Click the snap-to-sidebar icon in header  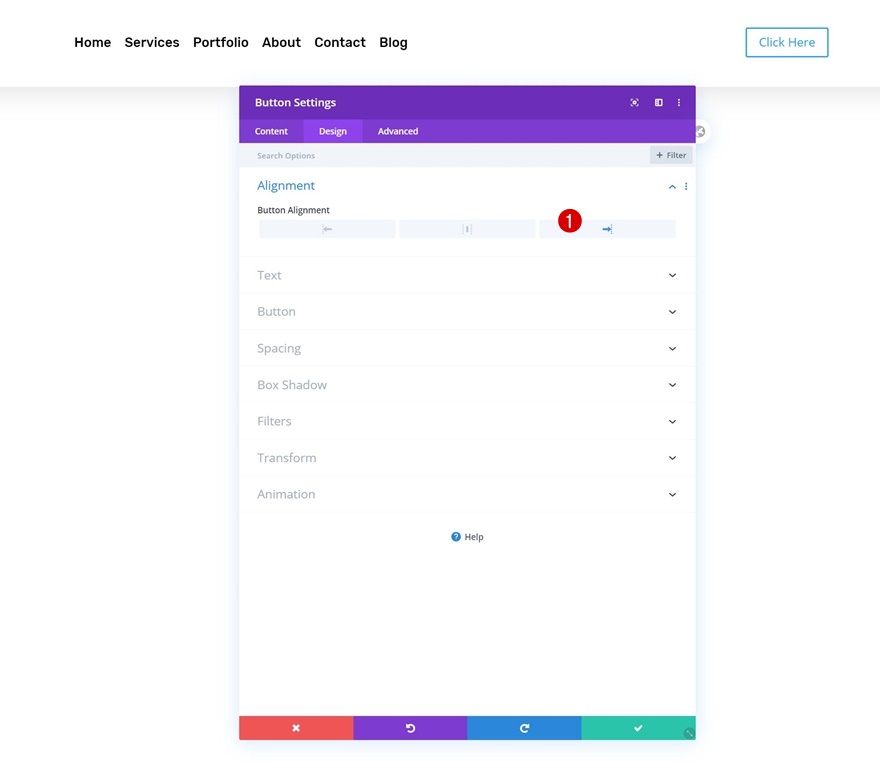(x=658, y=103)
